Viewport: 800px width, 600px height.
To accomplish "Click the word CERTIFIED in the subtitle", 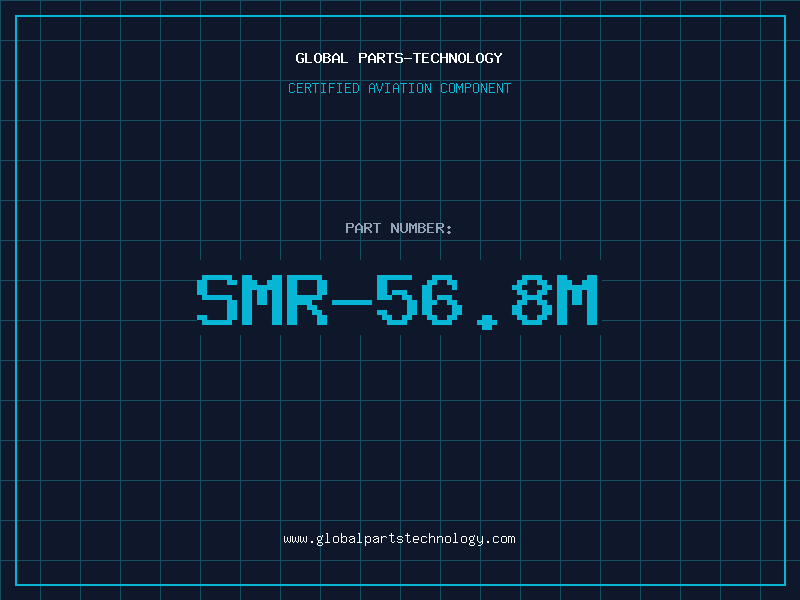I will (324, 88).
